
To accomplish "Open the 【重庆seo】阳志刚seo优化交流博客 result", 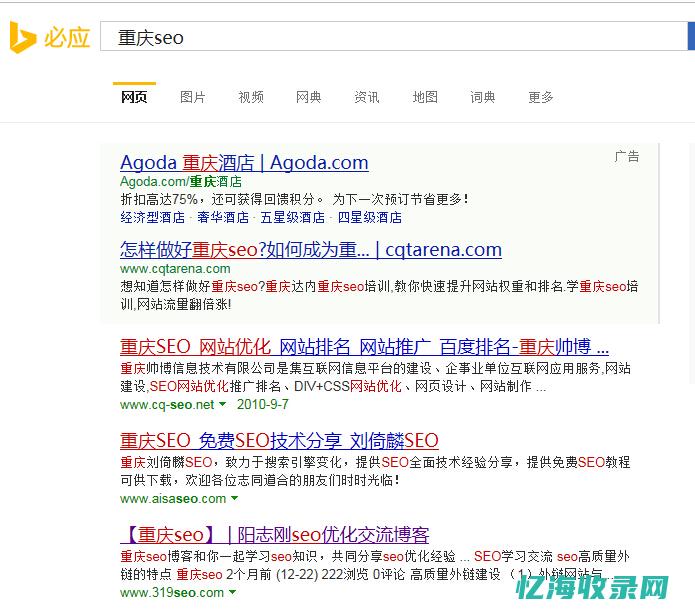I will 275,535.
